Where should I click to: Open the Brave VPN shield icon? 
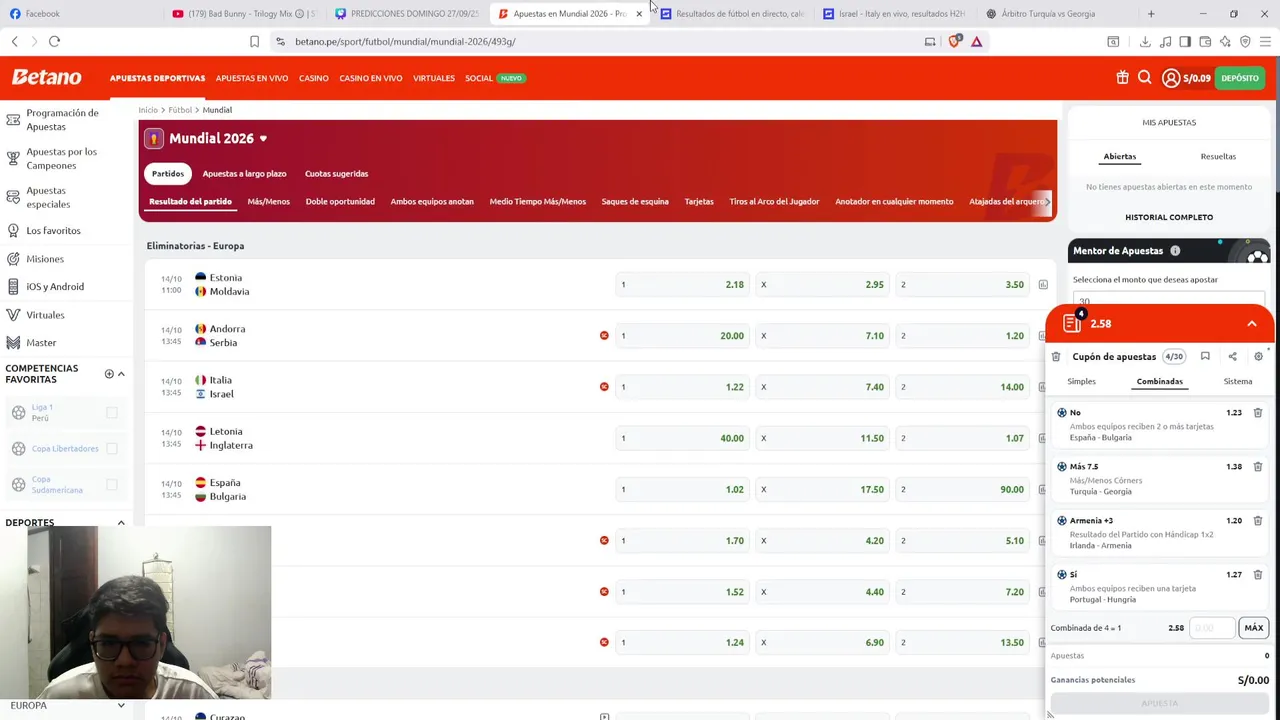click(1245, 41)
